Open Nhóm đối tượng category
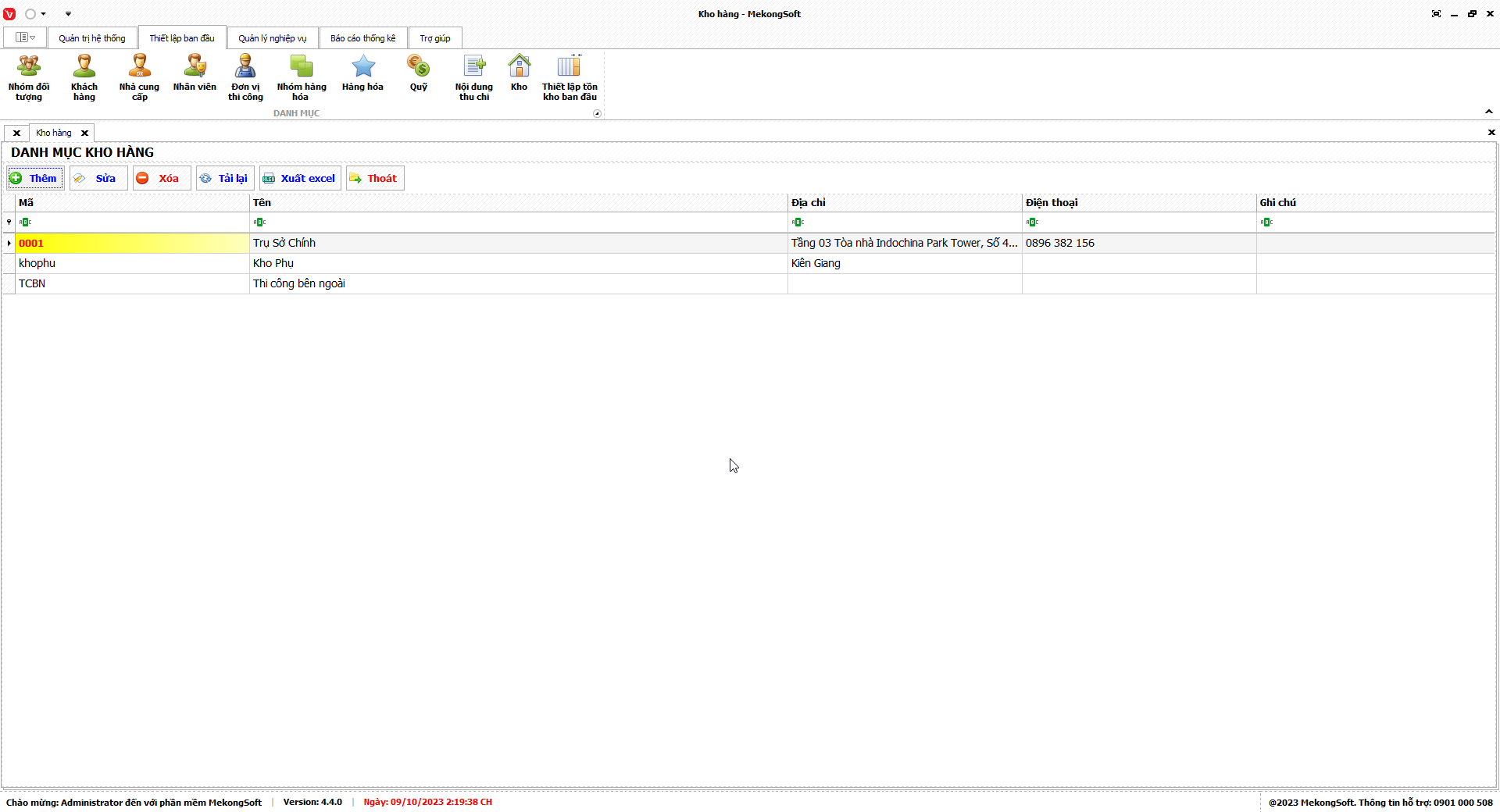This screenshot has width=1500, height=812. pos(29,78)
